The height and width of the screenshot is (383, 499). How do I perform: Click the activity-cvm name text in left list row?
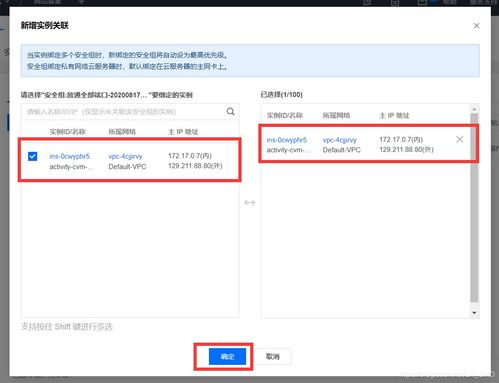pos(71,167)
